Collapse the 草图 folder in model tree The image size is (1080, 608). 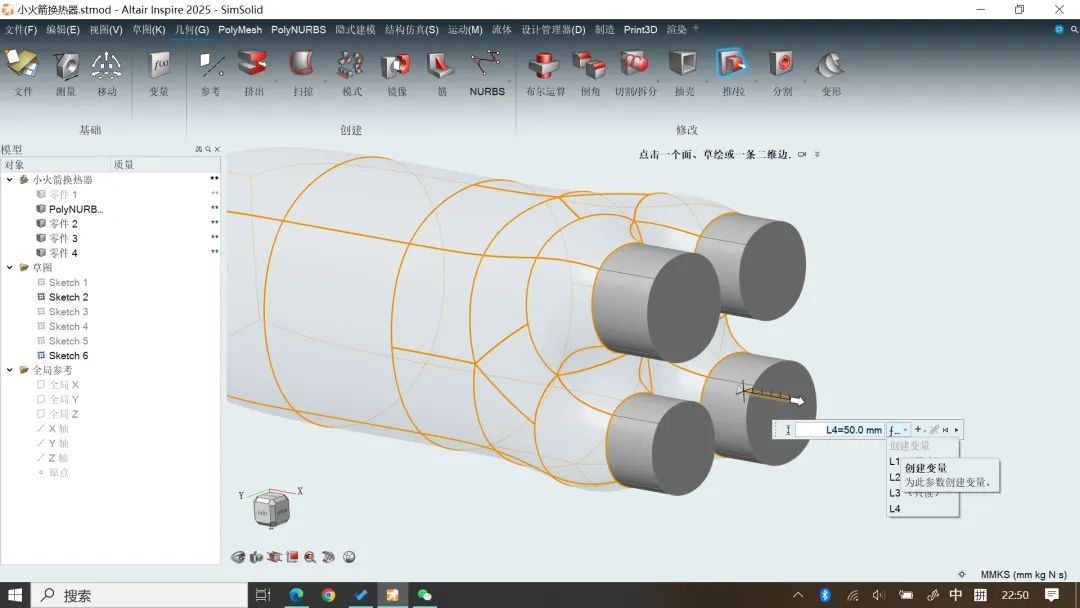click(10, 268)
